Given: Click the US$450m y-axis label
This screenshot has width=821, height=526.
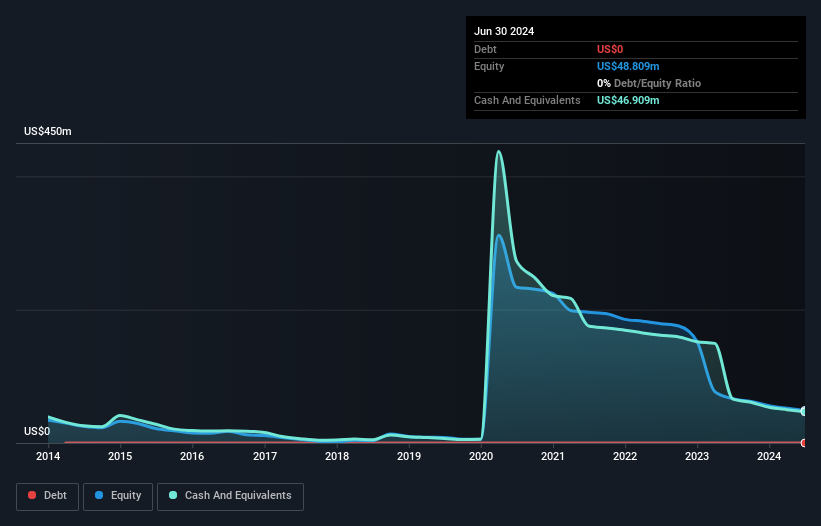Looking at the screenshot, I should pos(48,131).
